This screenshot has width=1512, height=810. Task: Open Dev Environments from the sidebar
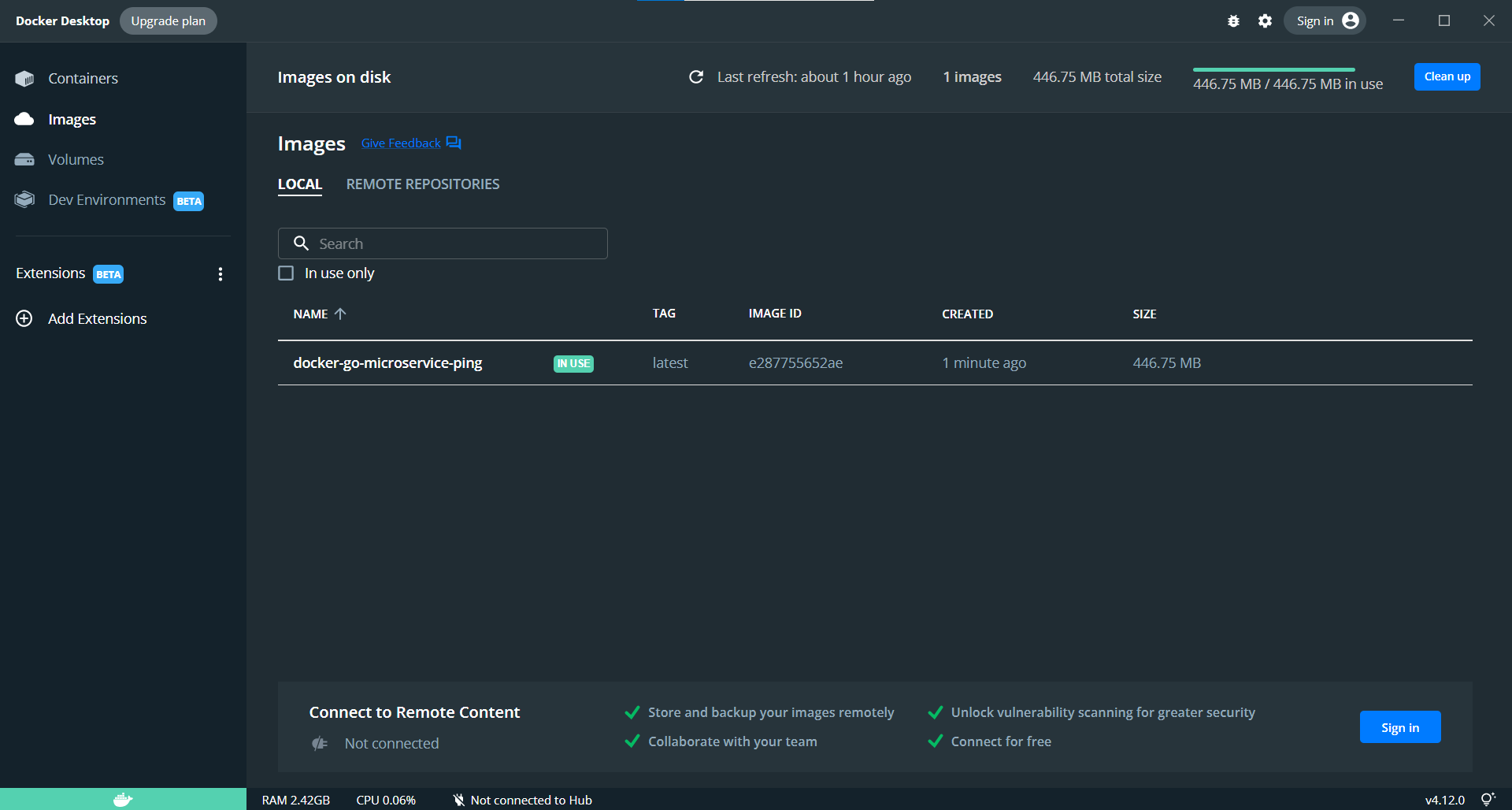pyautogui.click(x=109, y=199)
